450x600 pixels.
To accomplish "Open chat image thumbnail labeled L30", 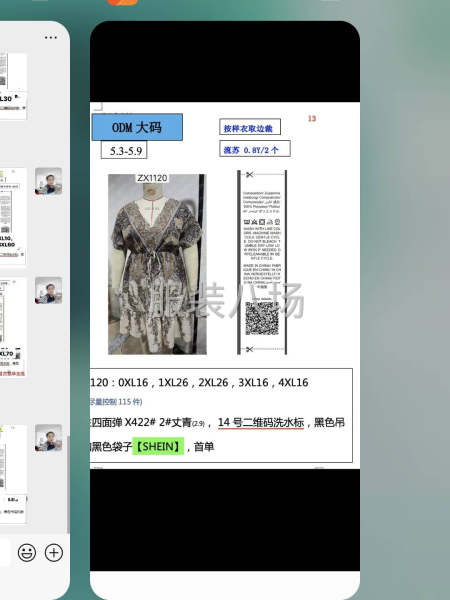I will [13, 86].
